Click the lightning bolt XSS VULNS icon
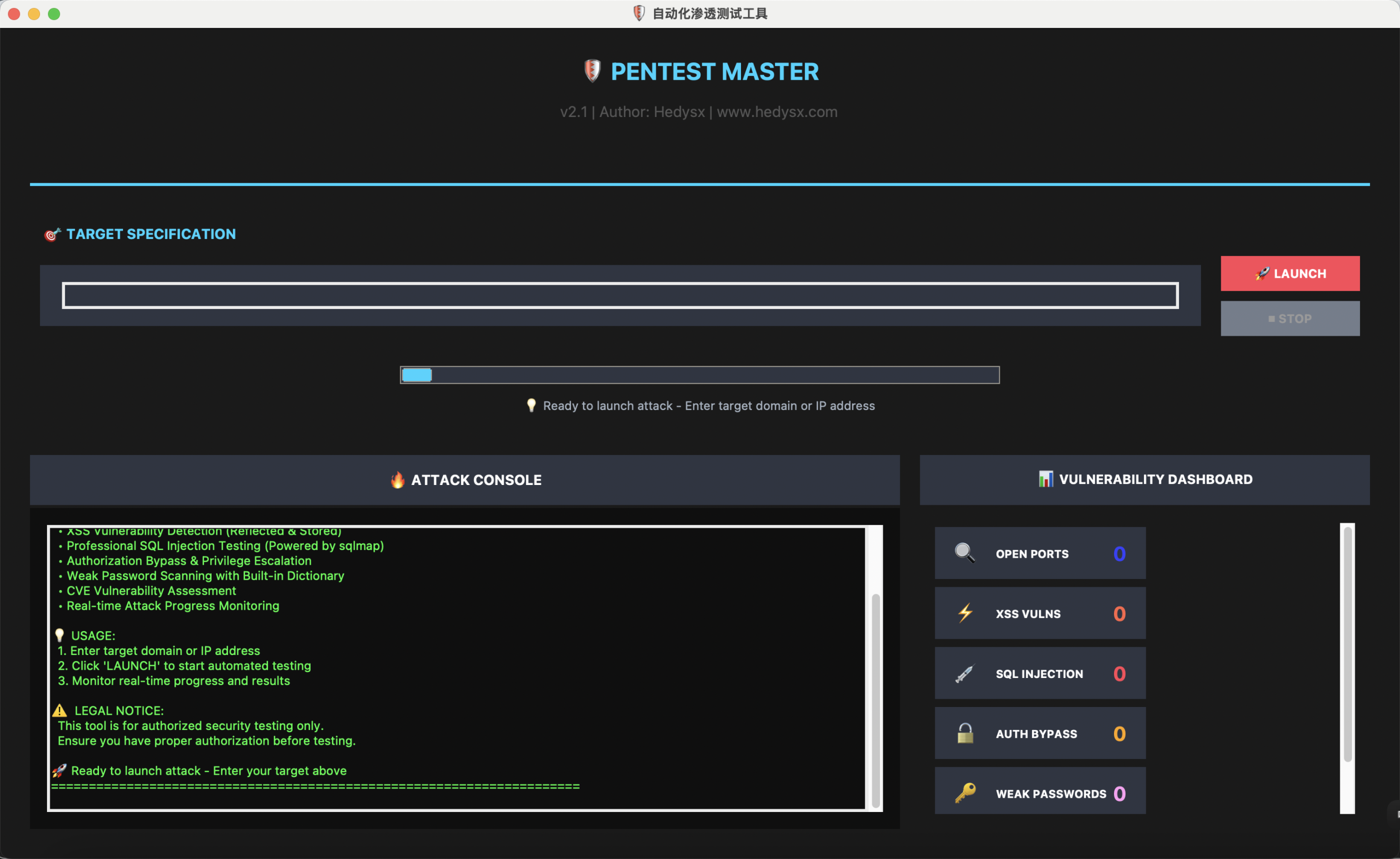 pyautogui.click(x=965, y=613)
